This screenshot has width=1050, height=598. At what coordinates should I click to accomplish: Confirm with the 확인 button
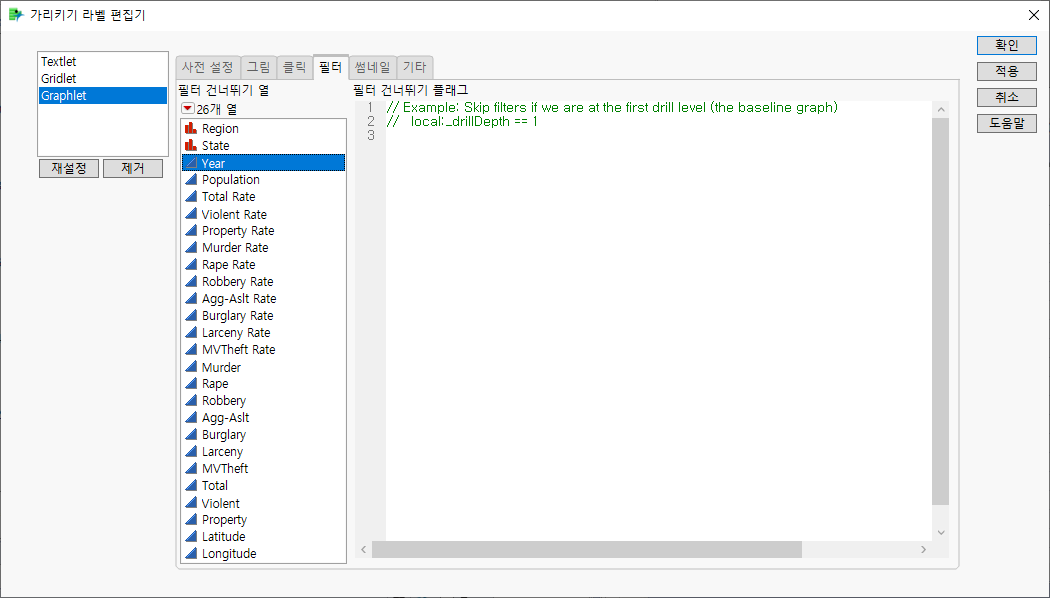coord(1006,45)
